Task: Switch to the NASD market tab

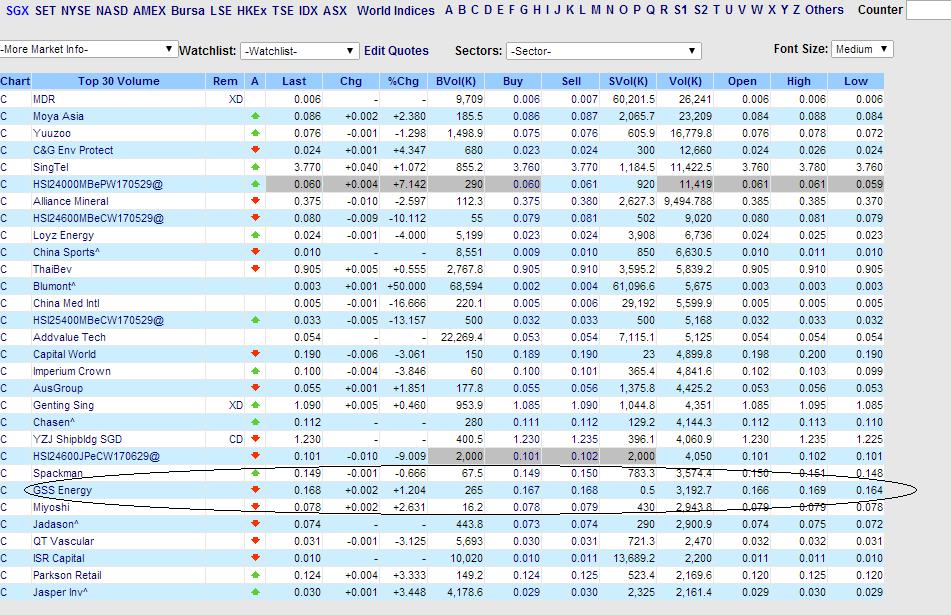Action: click(x=112, y=10)
